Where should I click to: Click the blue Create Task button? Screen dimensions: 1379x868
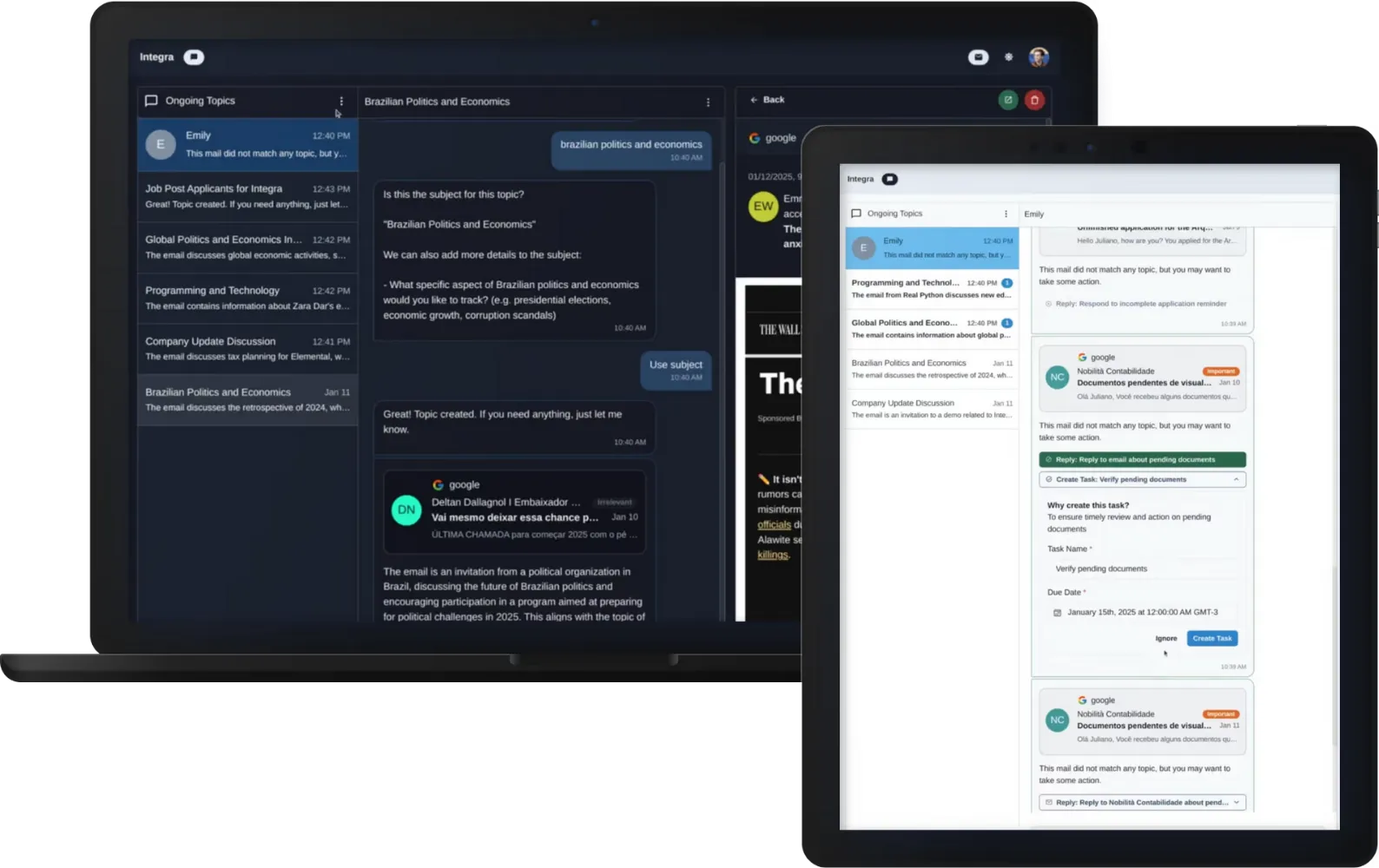[1211, 638]
